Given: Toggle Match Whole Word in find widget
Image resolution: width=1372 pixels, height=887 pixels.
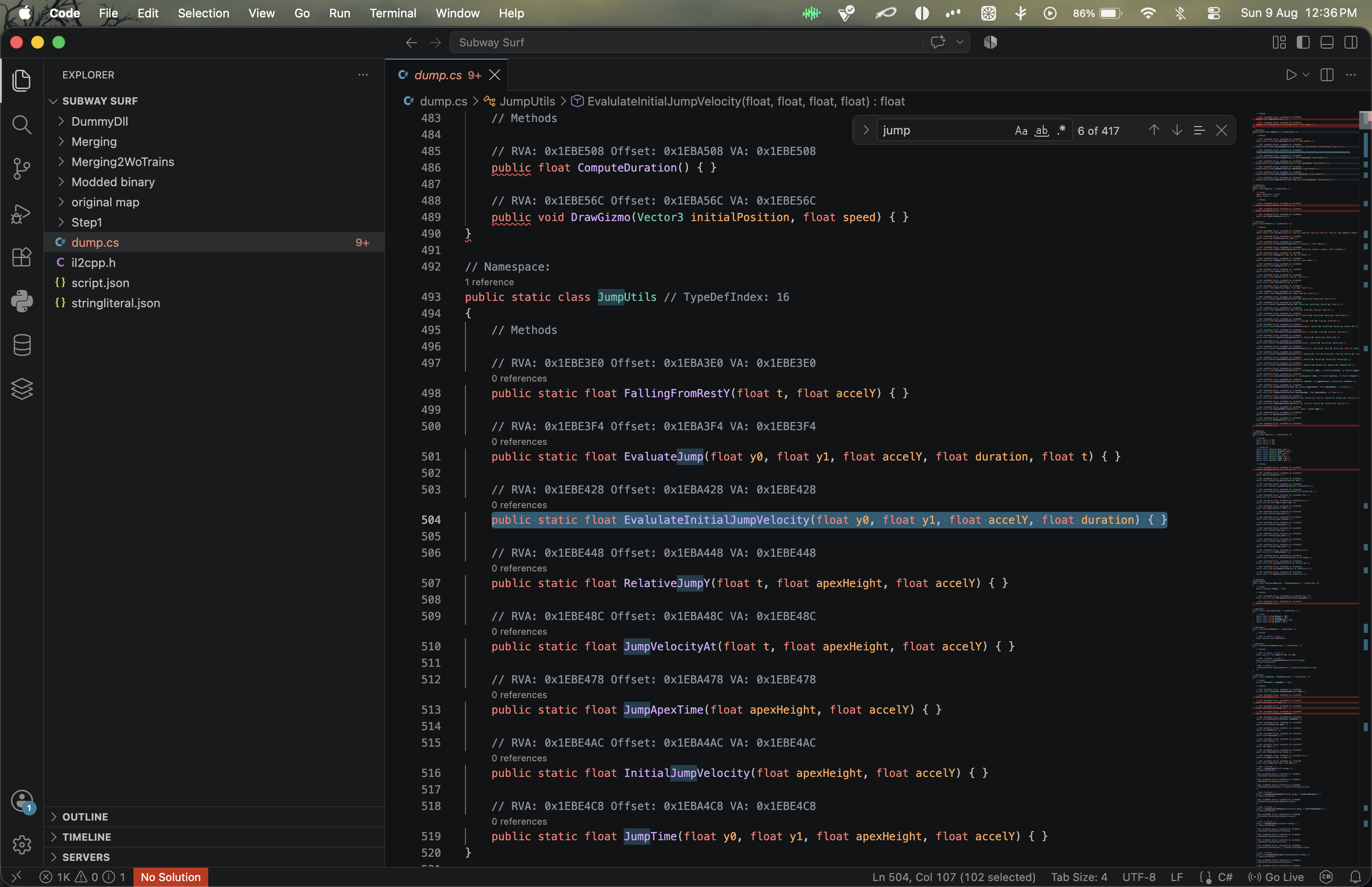Looking at the screenshot, I should click(x=1041, y=131).
